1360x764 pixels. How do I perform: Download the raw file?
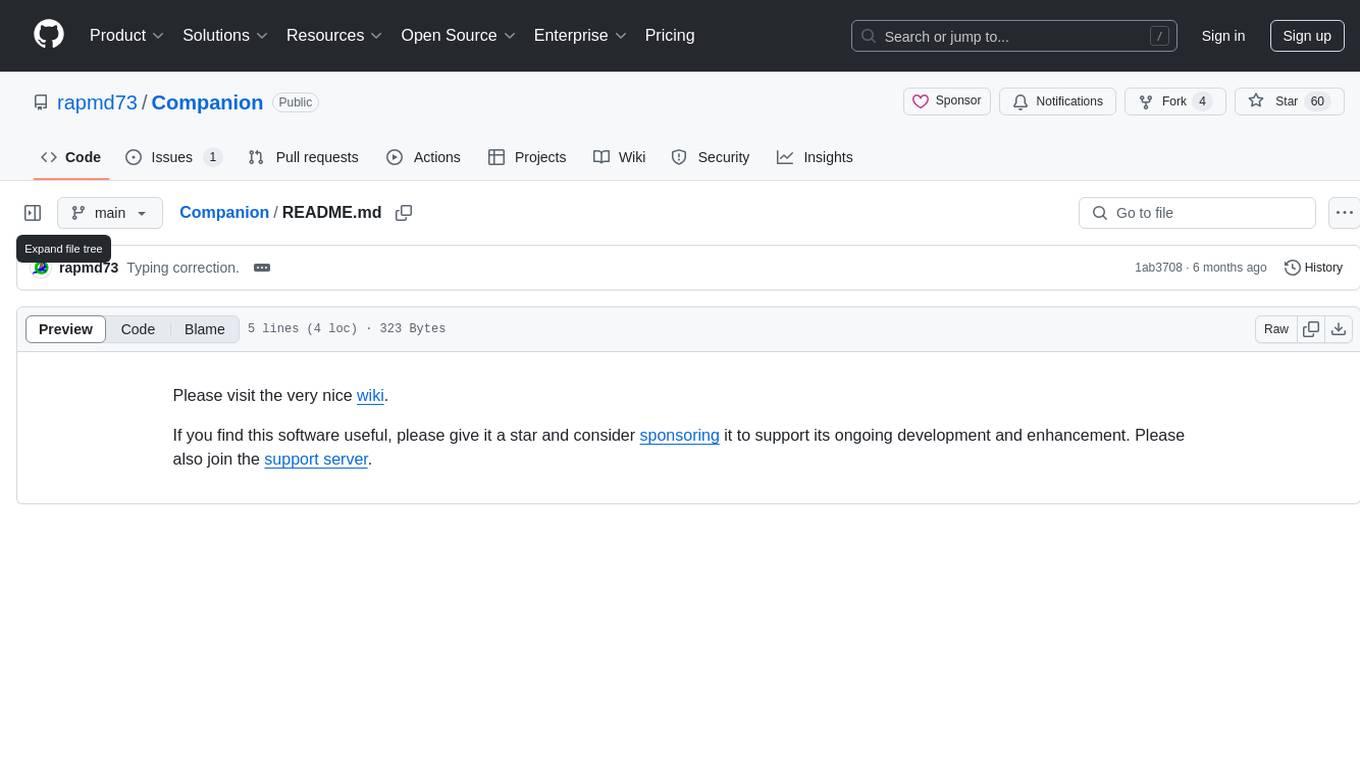(1339, 329)
